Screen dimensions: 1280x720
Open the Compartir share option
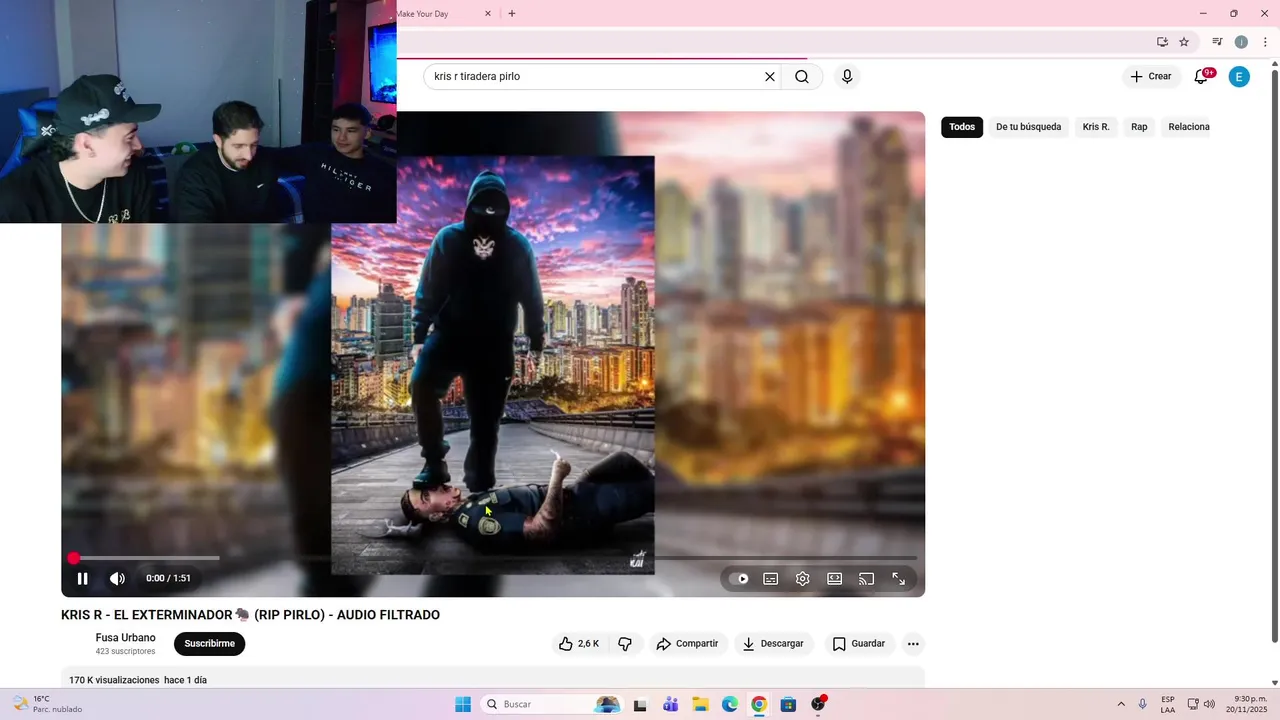(687, 644)
